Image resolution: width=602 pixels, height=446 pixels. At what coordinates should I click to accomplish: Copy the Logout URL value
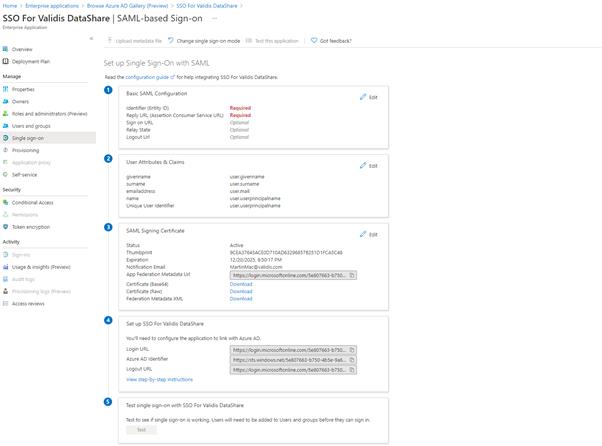[x=352, y=370]
